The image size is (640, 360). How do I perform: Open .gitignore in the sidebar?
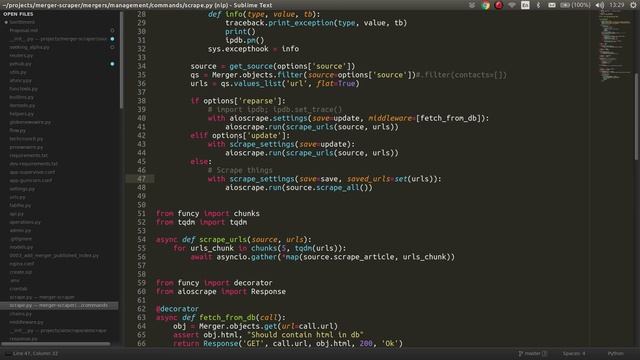pyautogui.click(x=21, y=239)
